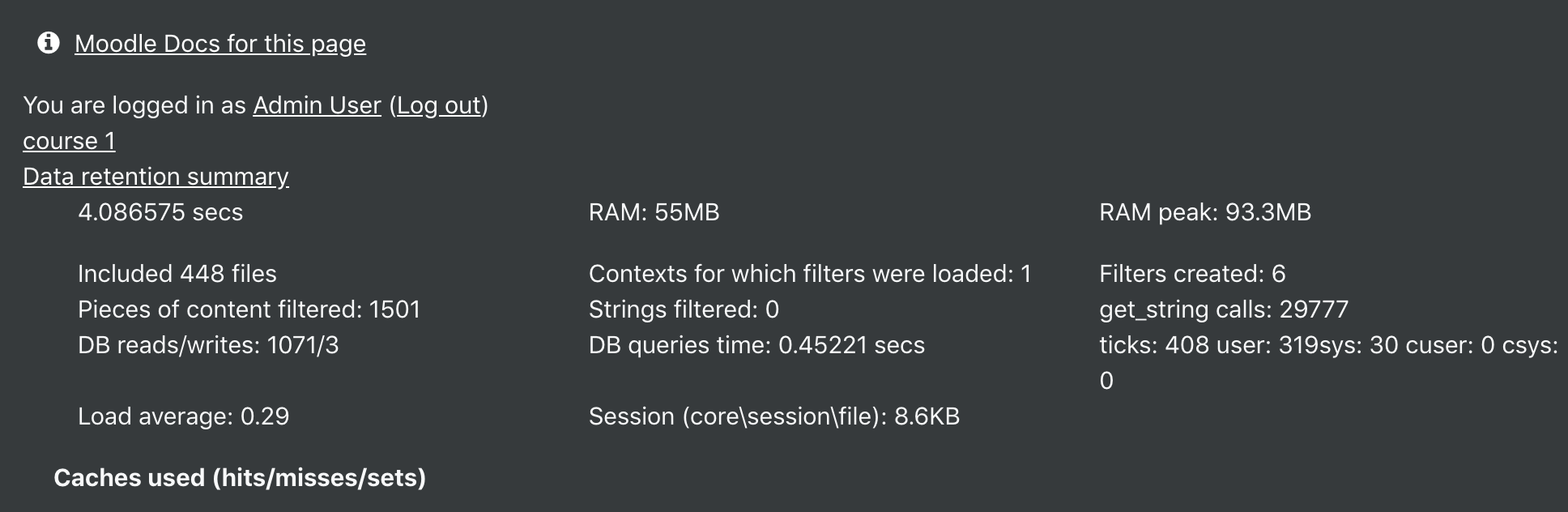1568x512 pixels.
Task: Click the Caches used (hits/misses/sets) heading
Action: coord(240,478)
